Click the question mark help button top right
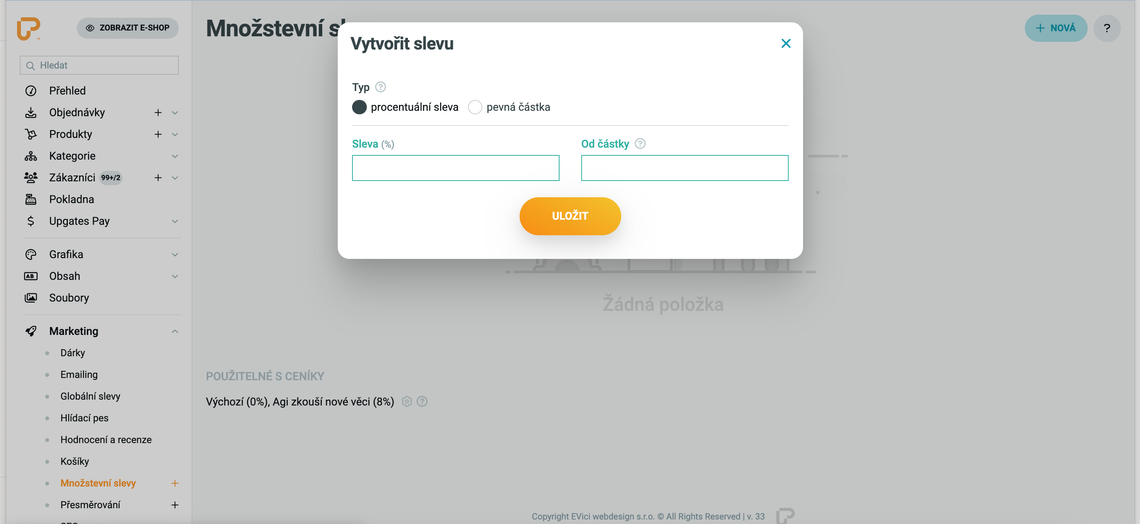1140x524 pixels. tap(1107, 28)
